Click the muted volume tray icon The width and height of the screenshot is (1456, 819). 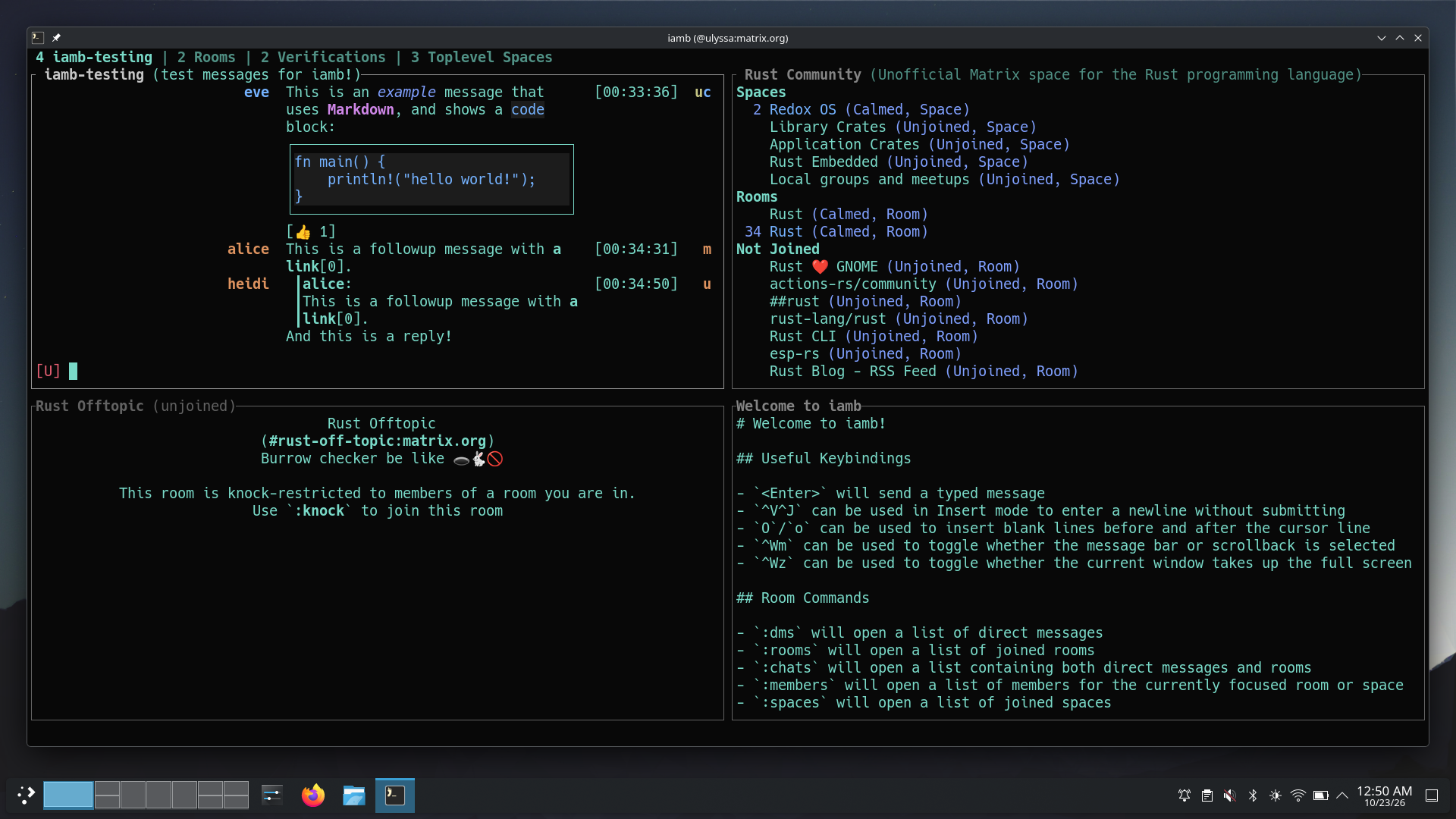click(1229, 795)
